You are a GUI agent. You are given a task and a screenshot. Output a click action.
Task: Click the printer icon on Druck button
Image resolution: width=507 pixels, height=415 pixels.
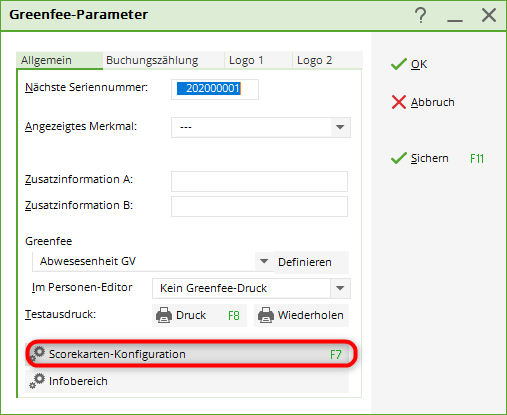pyautogui.click(x=164, y=315)
